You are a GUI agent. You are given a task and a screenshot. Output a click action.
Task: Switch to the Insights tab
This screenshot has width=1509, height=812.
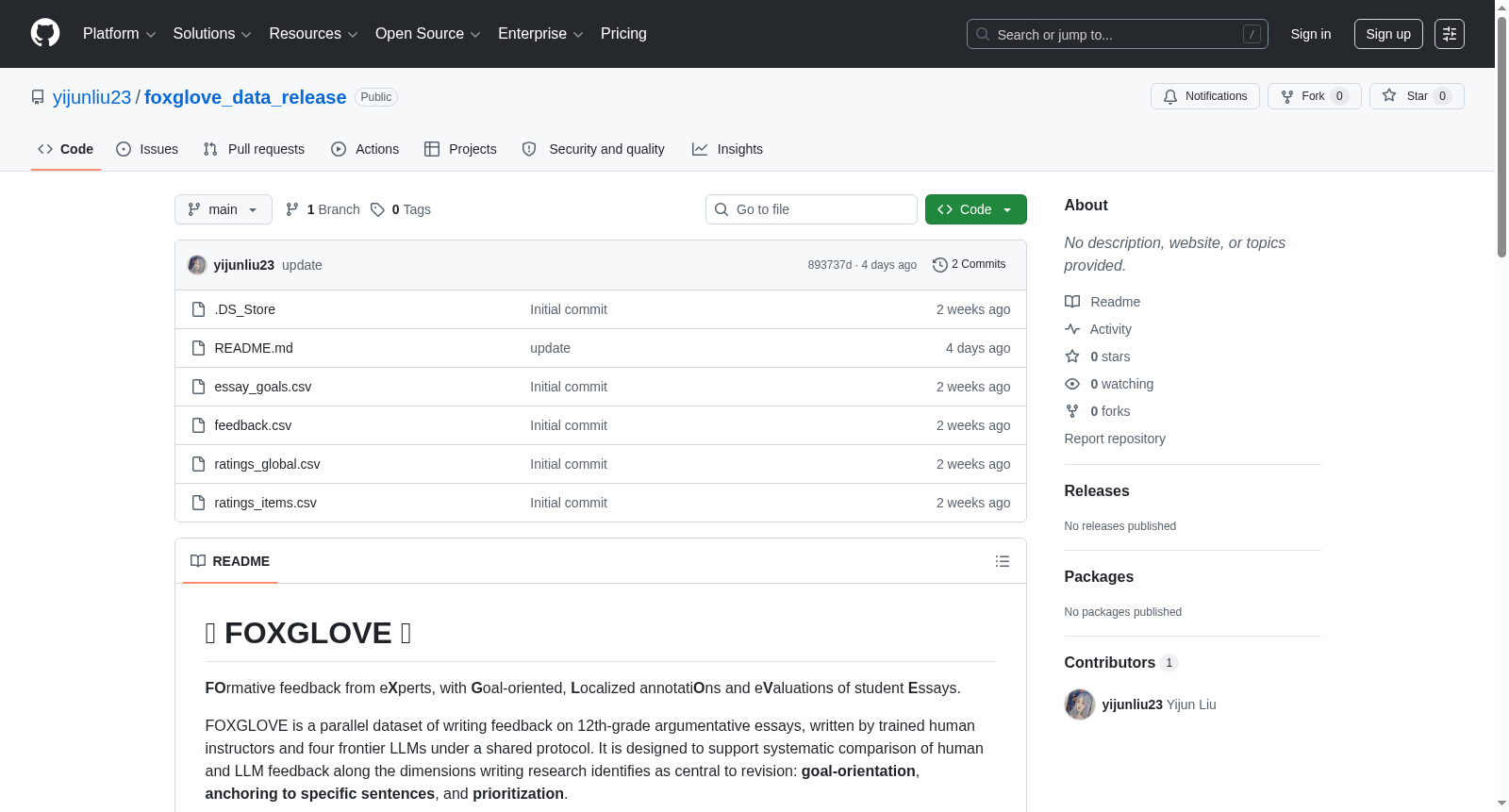727,149
